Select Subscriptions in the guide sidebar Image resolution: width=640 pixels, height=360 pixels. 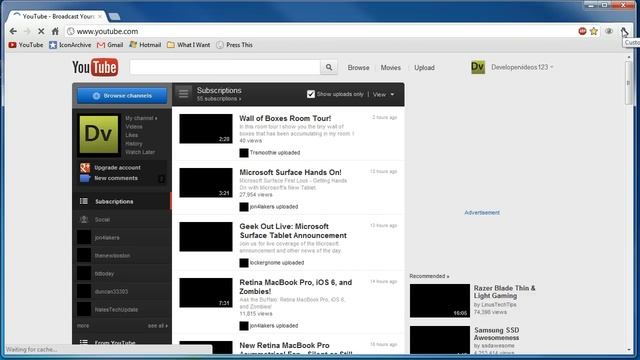(122, 201)
